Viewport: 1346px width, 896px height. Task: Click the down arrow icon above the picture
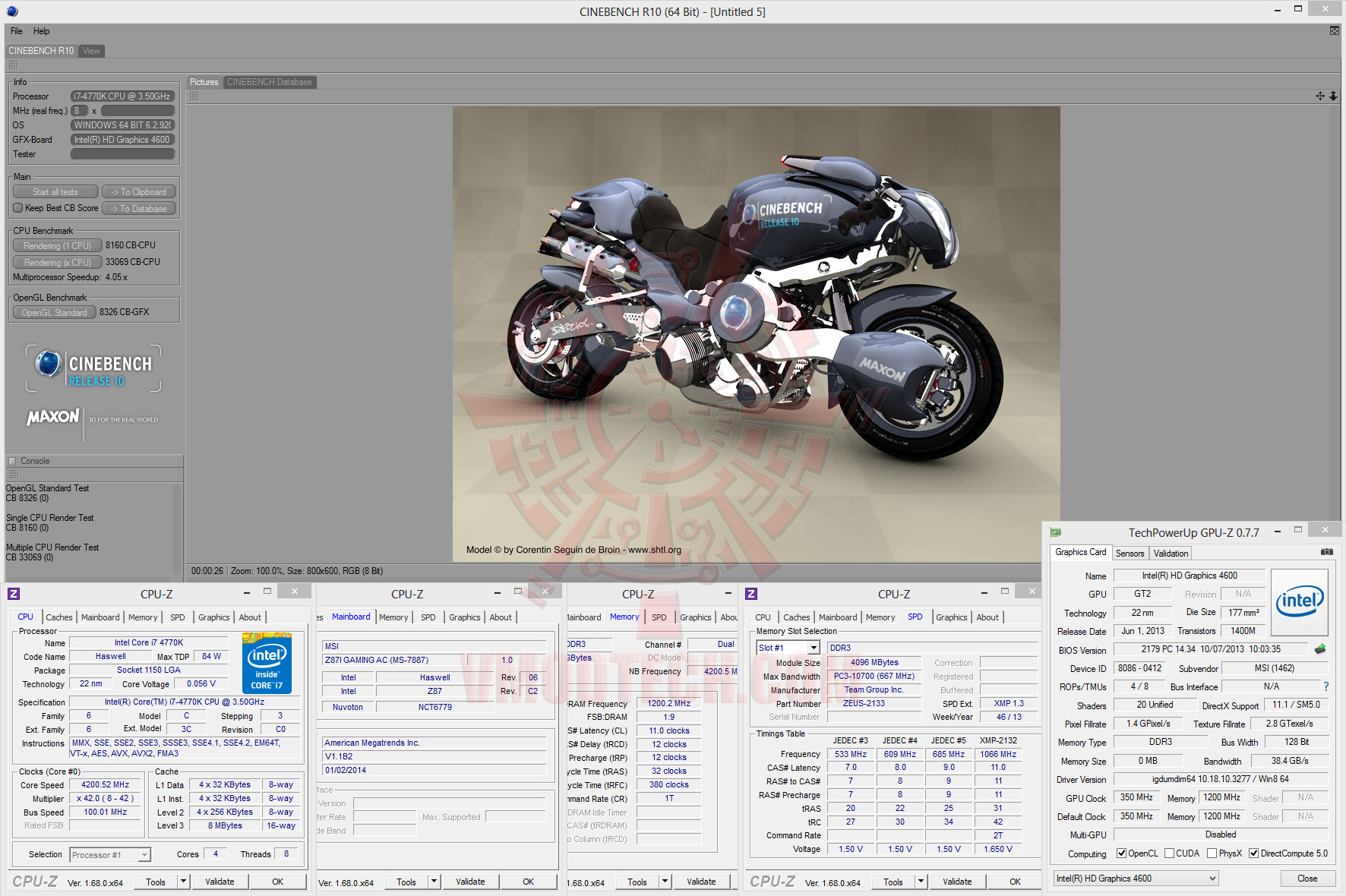click(1333, 96)
